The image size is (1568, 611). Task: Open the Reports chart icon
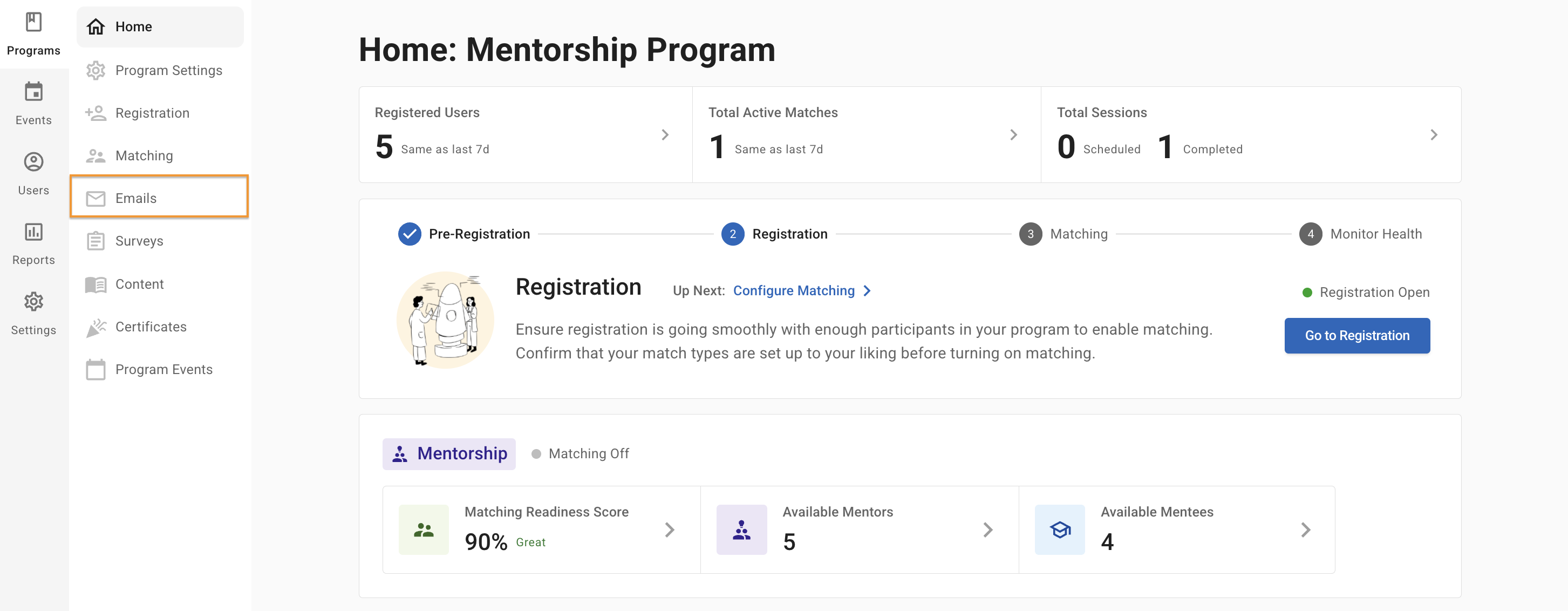pos(33,232)
